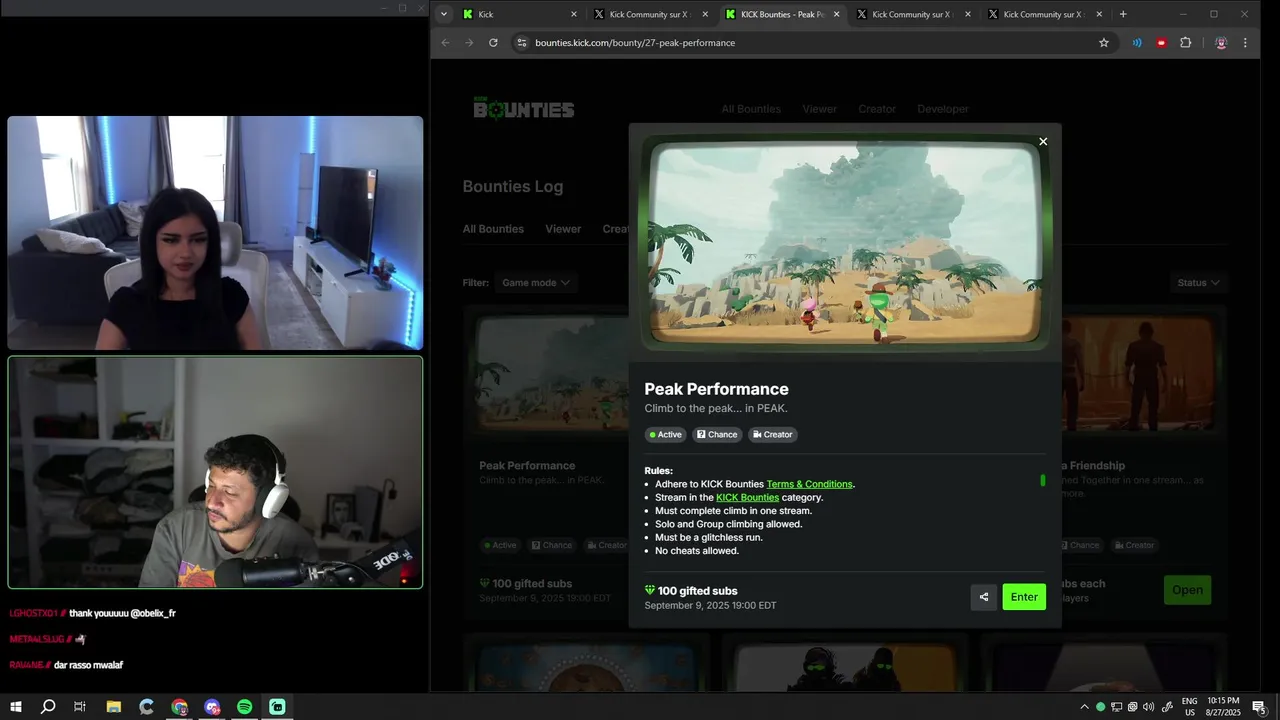Open the green Kick app on the taskbar
Image resolution: width=1280 pixels, height=720 pixels.
click(277, 707)
